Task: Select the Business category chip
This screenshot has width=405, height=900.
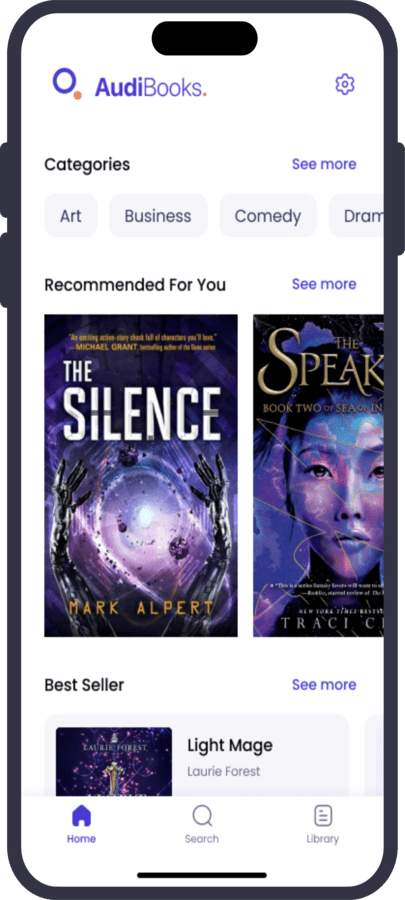Action: (x=158, y=216)
